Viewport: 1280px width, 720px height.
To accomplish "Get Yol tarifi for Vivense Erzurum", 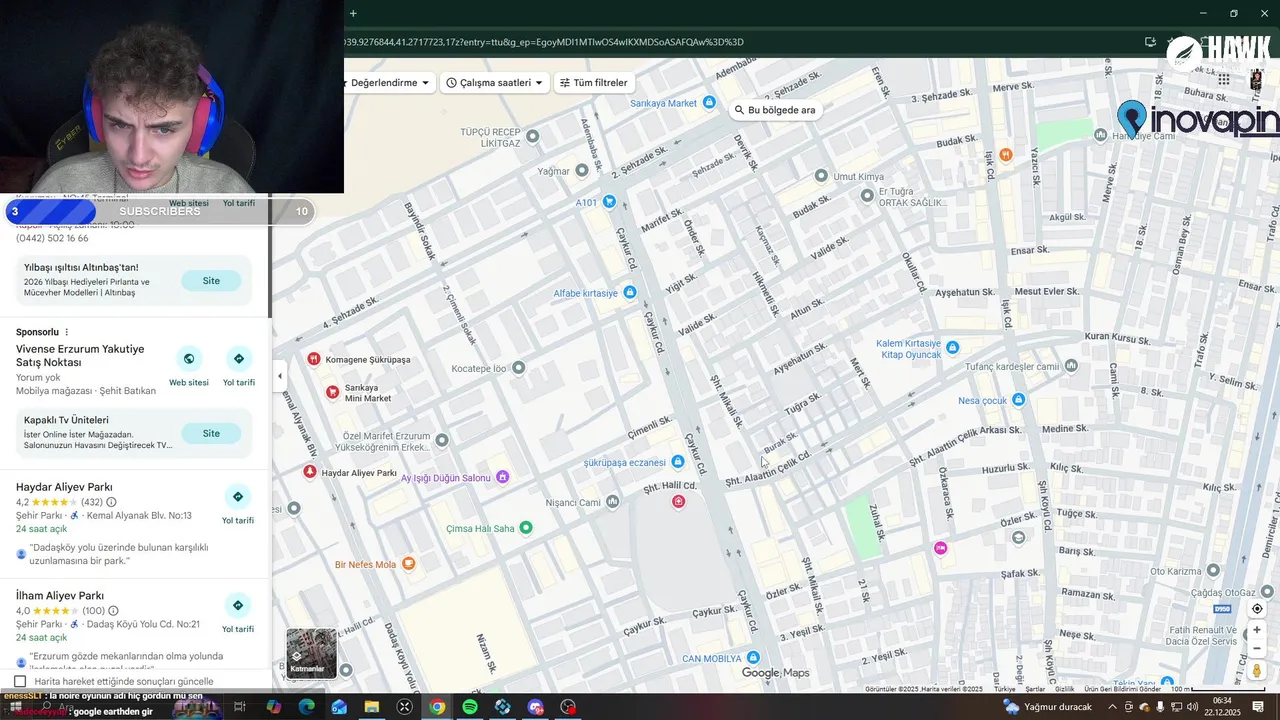I will [238, 366].
